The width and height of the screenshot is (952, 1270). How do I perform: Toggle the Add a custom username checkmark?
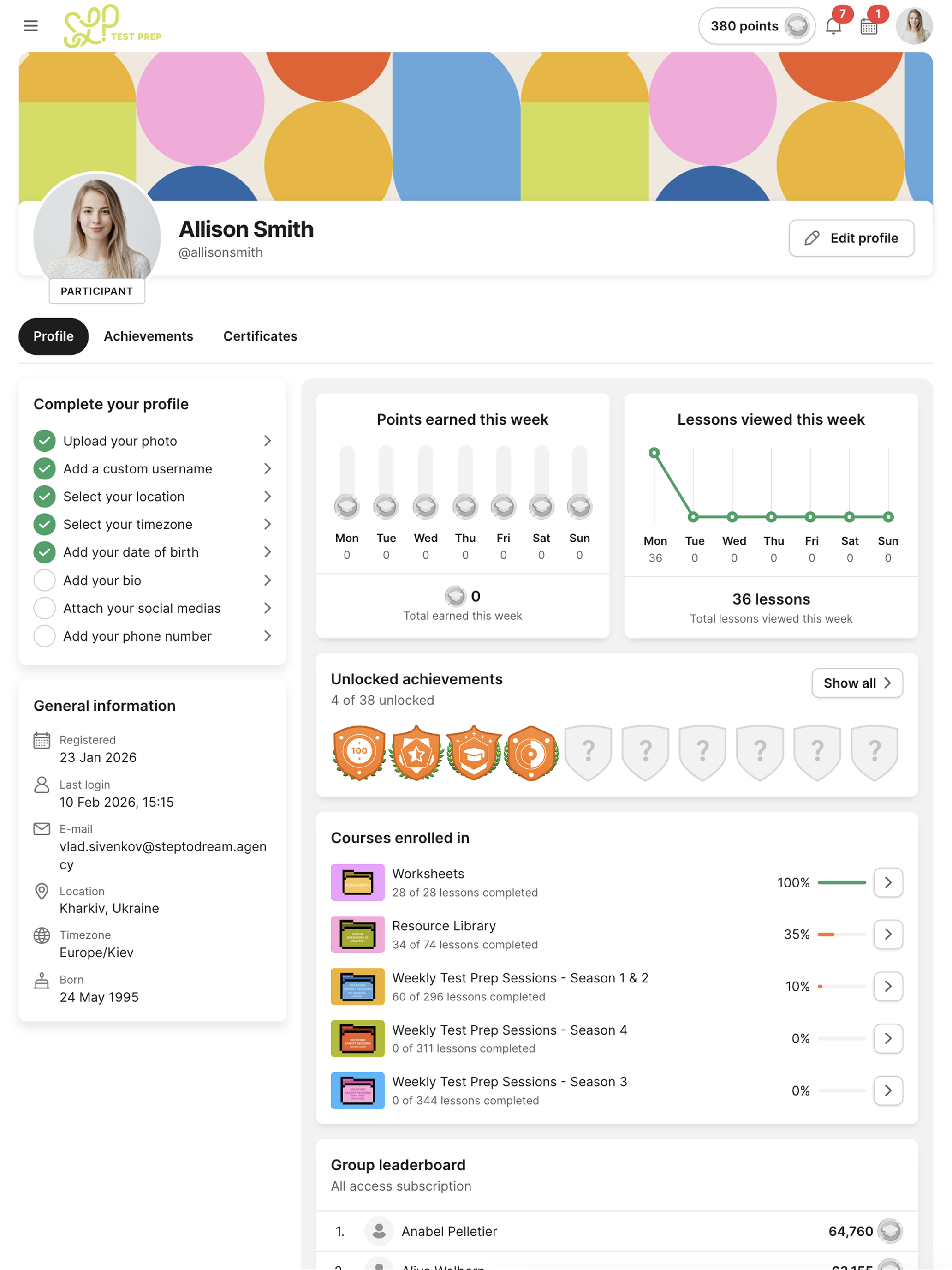point(45,468)
